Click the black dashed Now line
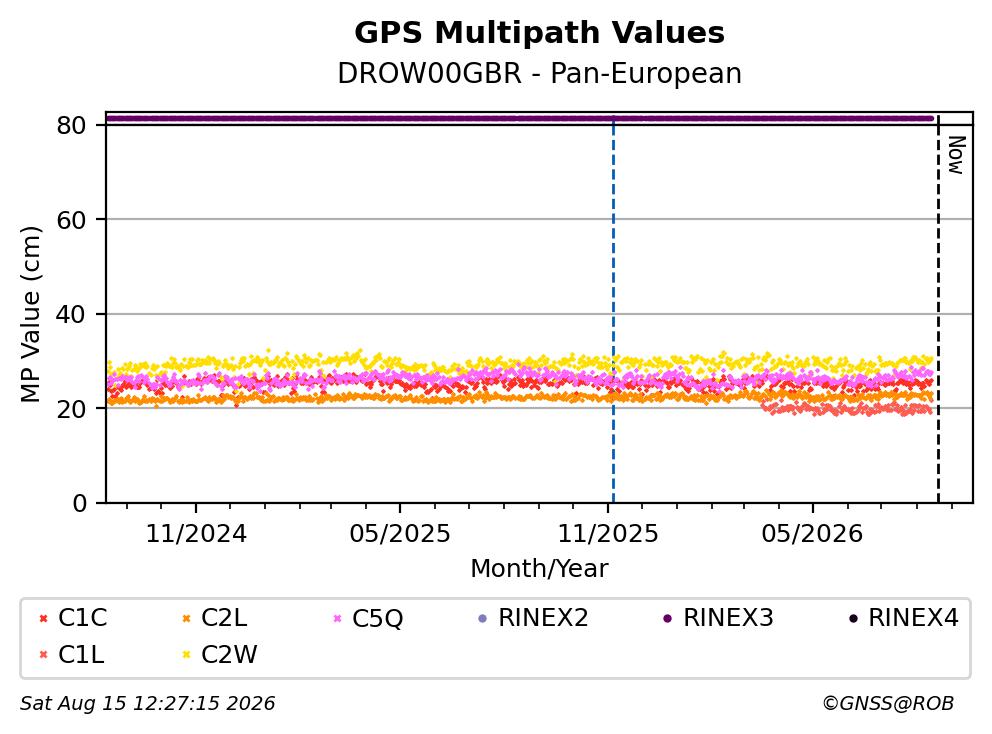The image size is (992, 734). (x=938, y=310)
